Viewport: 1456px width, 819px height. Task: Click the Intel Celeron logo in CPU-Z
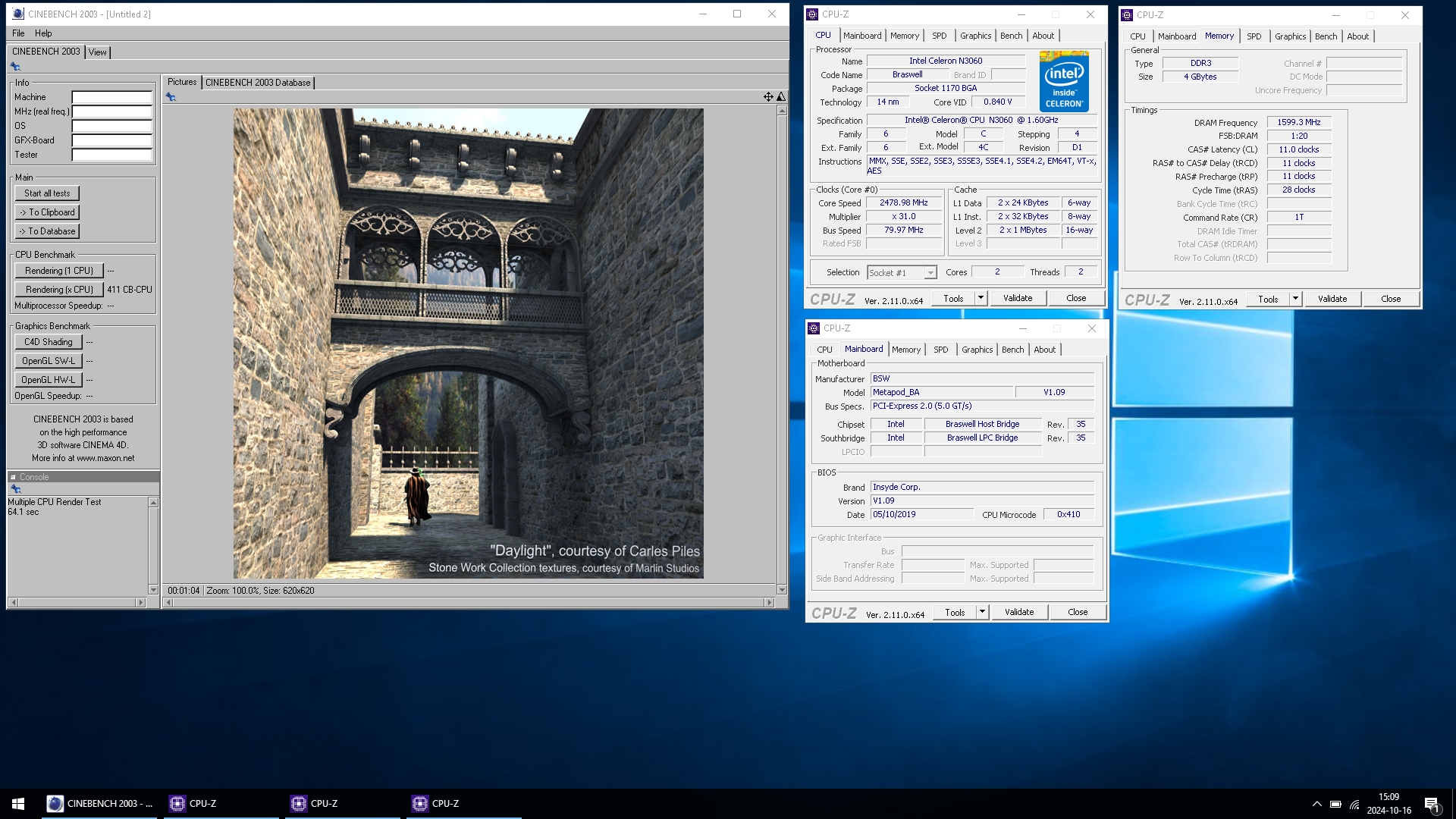(1064, 81)
